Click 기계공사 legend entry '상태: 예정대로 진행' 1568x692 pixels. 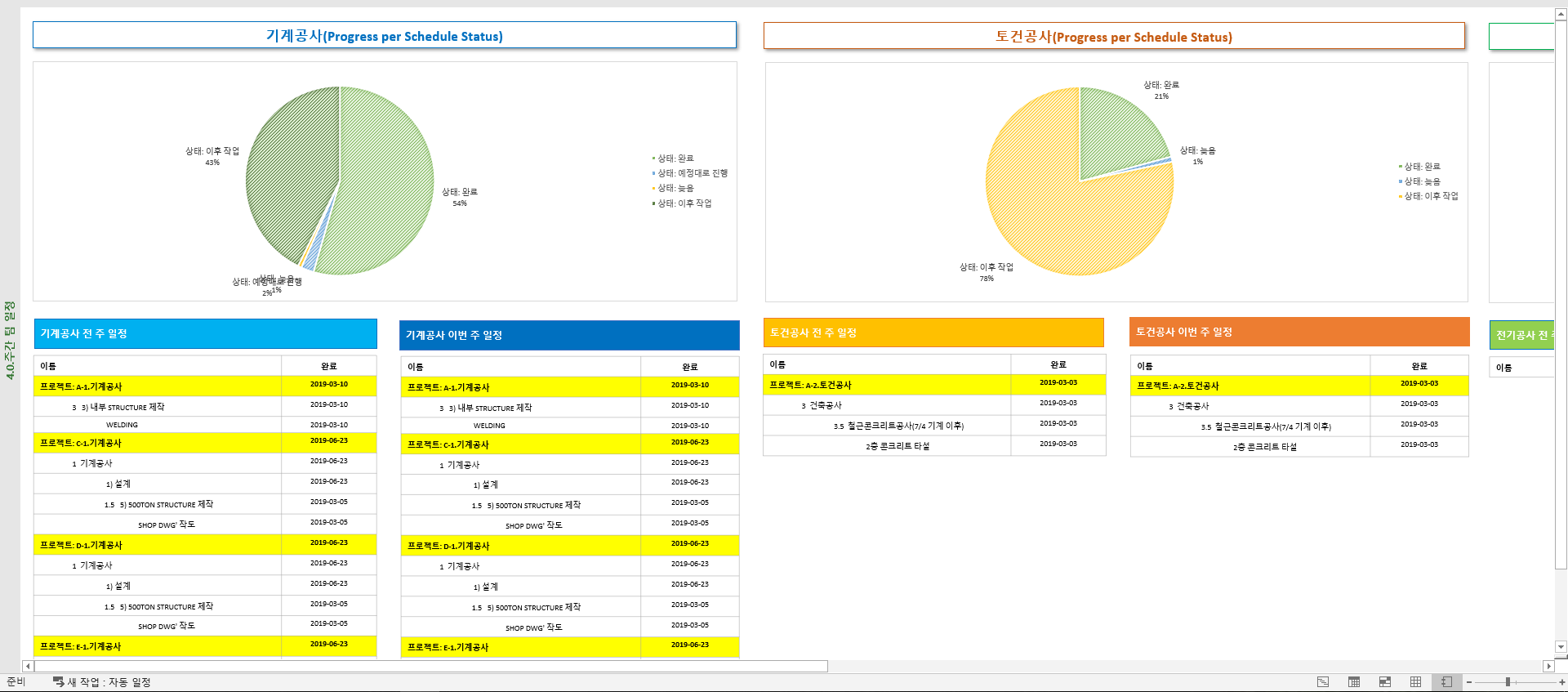click(x=690, y=173)
